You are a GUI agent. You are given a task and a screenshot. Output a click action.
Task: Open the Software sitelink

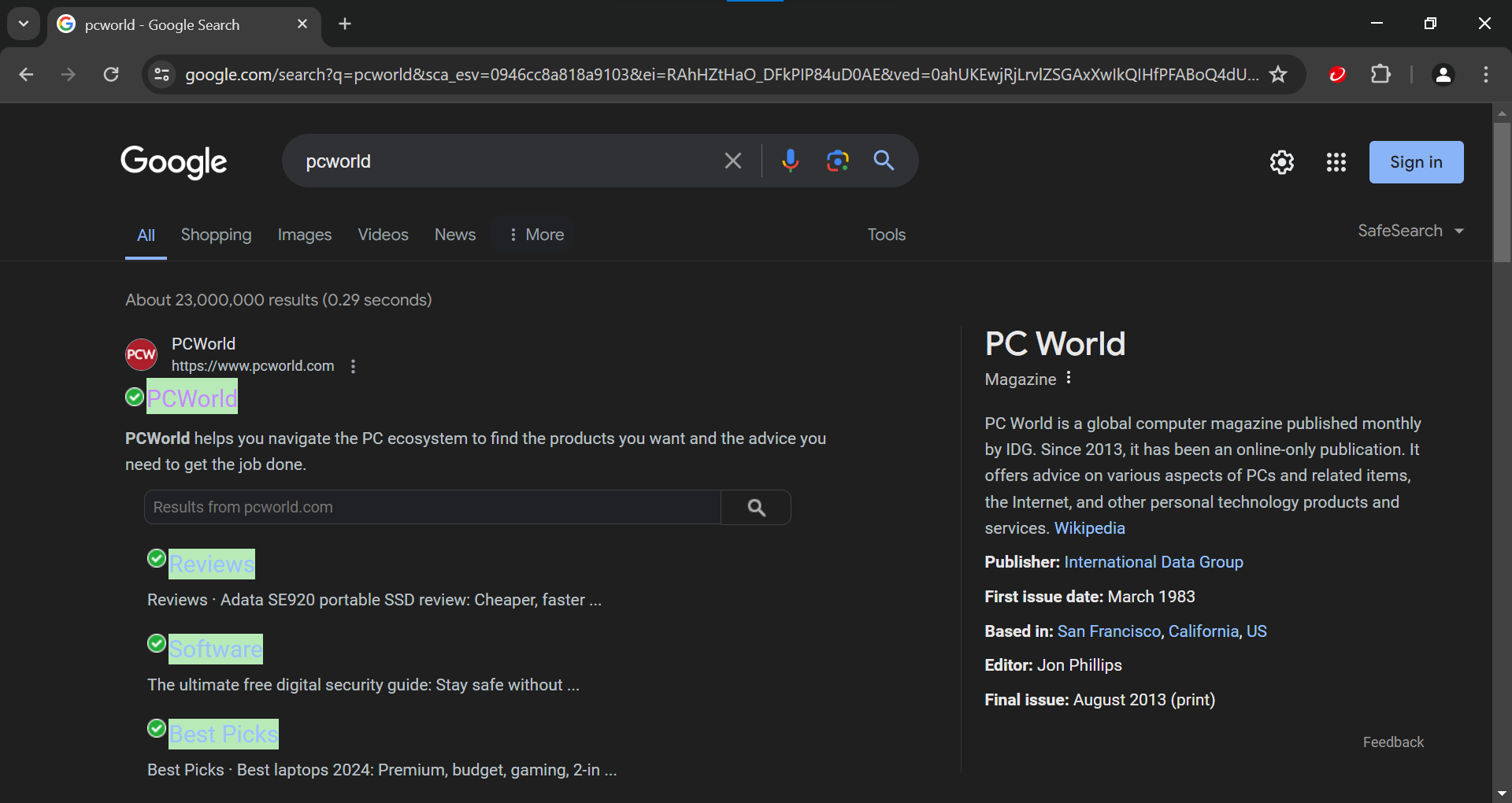click(x=216, y=649)
